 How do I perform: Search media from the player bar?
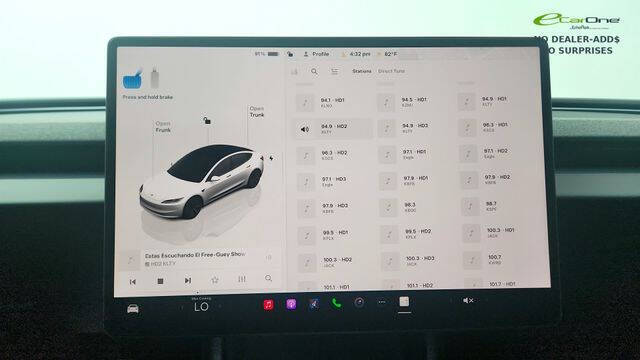click(268, 278)
